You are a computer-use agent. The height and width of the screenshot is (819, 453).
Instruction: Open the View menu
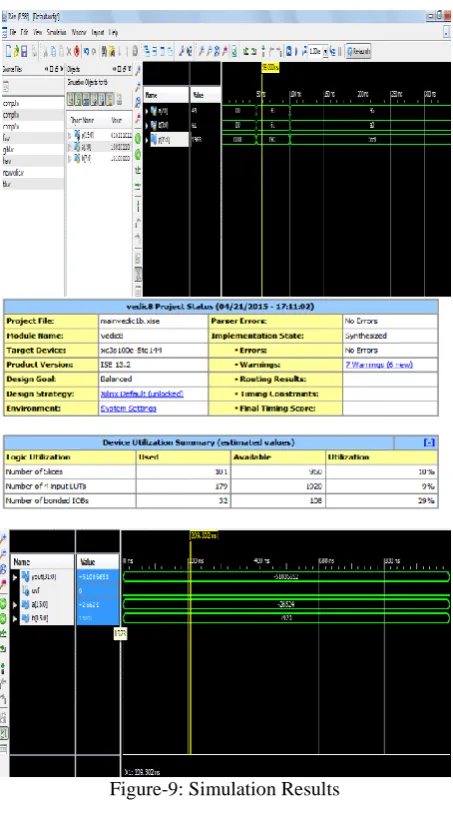38,32
